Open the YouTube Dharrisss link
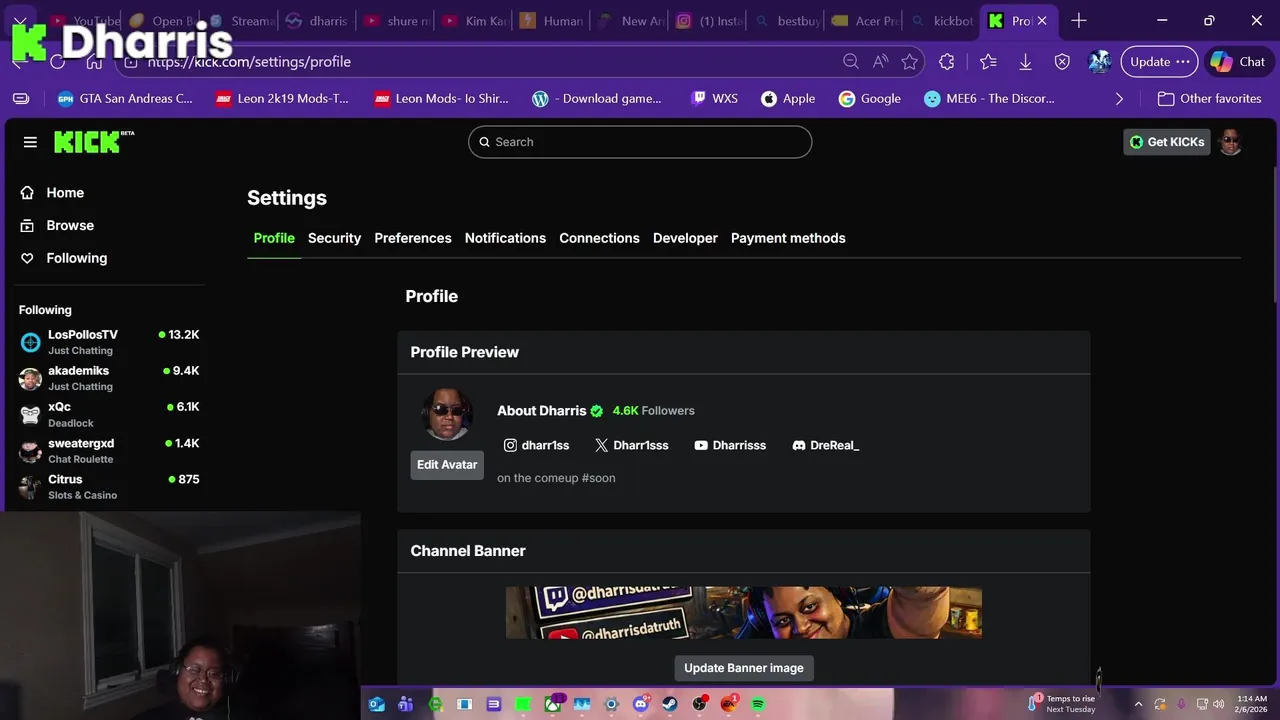Screen dimensions: 1280x720 (x=730, y=445)
